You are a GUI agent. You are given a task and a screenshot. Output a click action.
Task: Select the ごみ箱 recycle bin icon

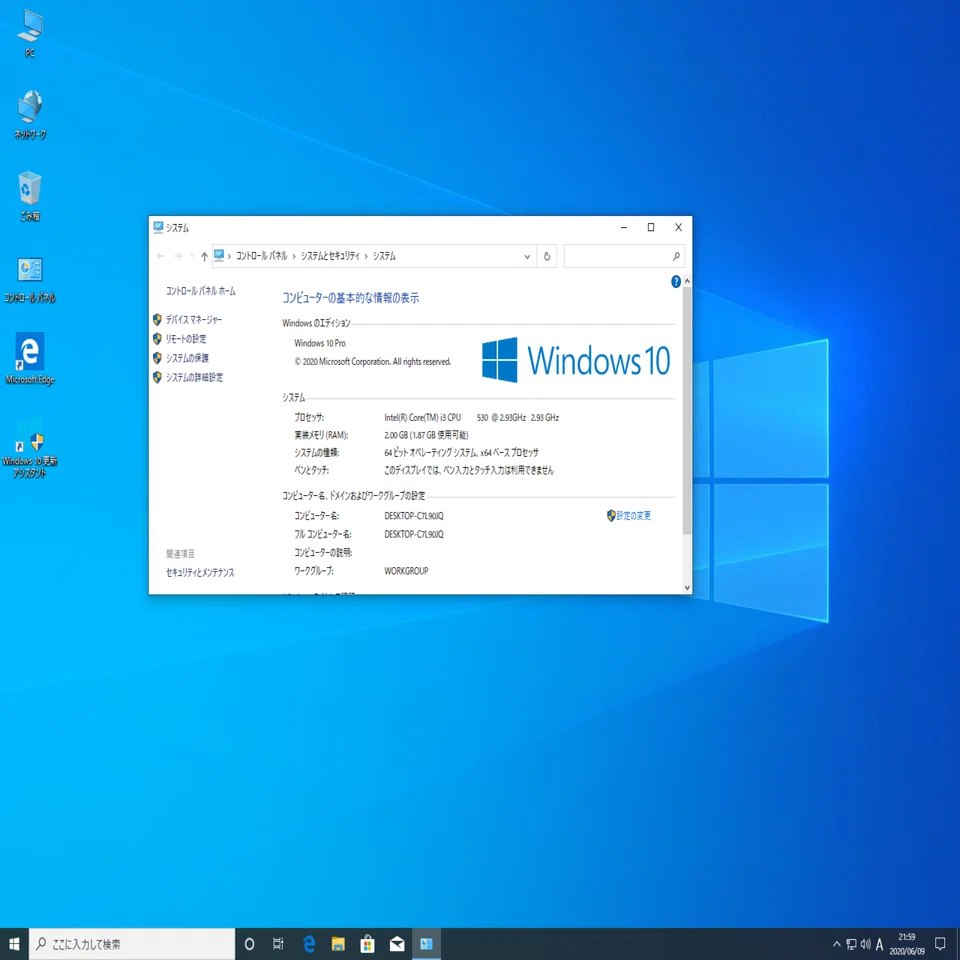[29, 197]
